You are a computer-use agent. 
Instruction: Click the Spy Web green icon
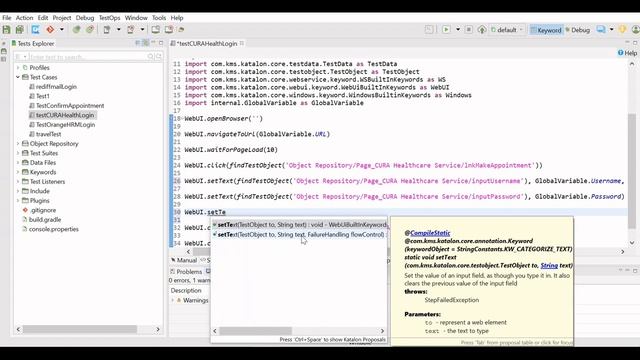pos(76,29)
